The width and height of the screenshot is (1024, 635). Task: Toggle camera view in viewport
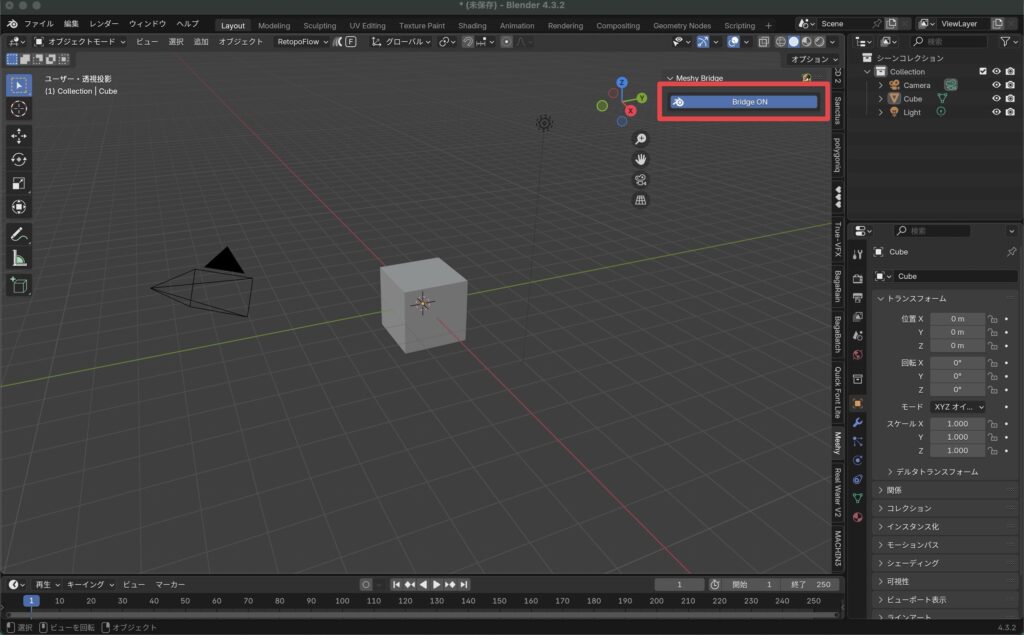tap(641, 180)
